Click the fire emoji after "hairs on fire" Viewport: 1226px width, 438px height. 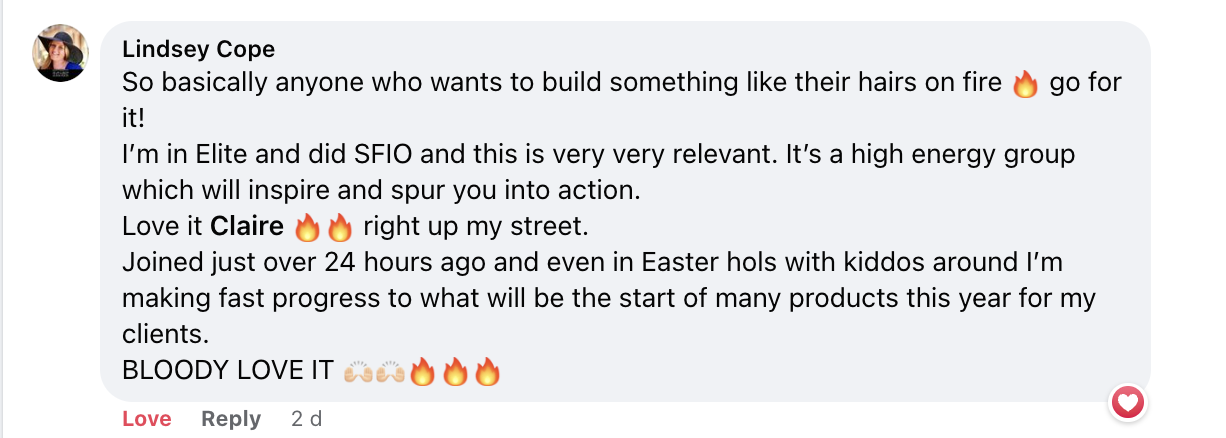tap(1025, 84)
